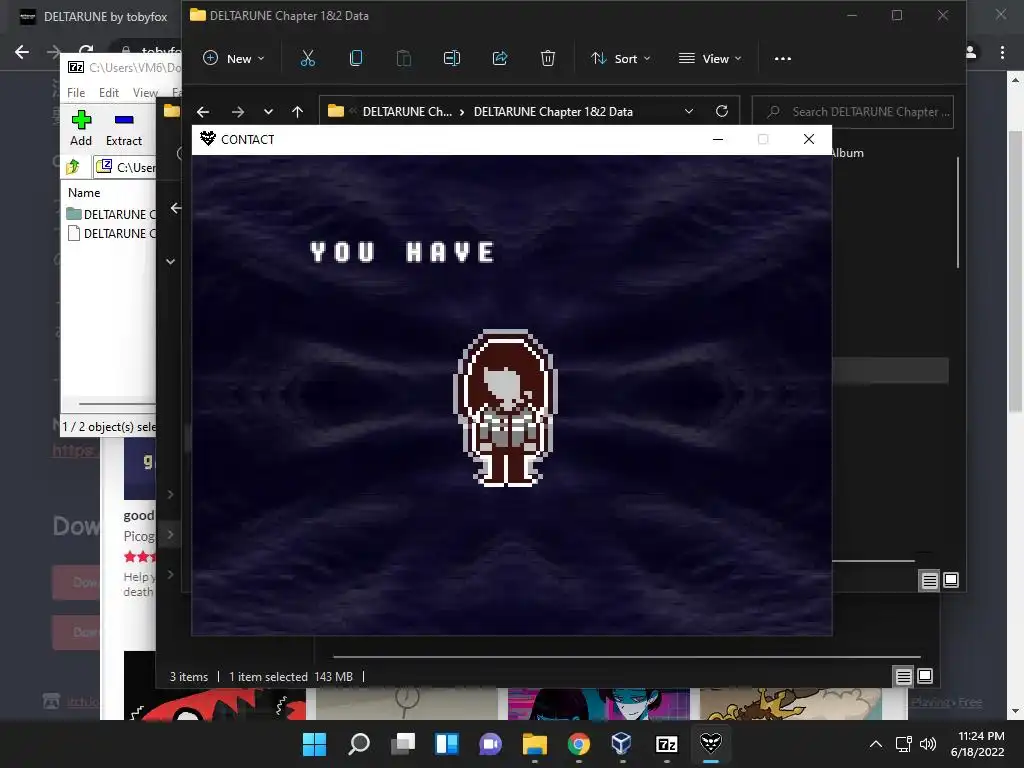Click the Chrome profile avatar icon

pos(972,52)
